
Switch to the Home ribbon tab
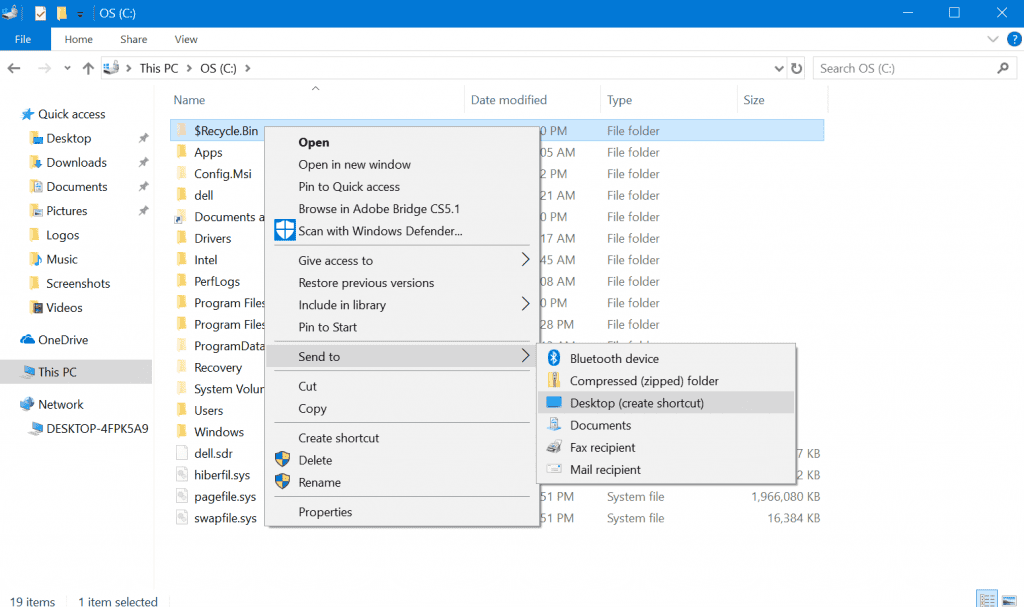click(x=78, y=39)
